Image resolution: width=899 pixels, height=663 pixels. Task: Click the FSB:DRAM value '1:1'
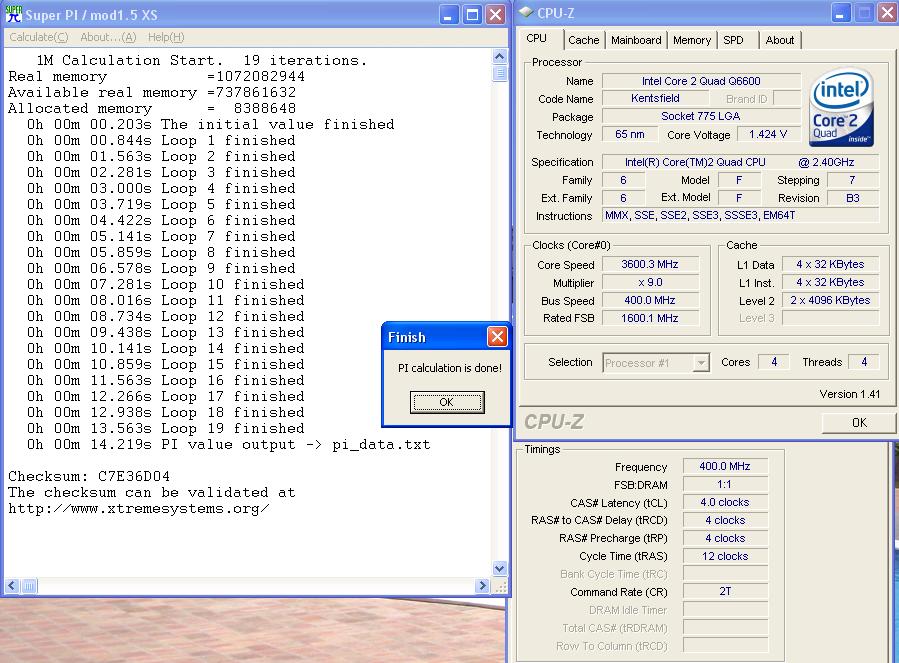click(x=725, y=484)
